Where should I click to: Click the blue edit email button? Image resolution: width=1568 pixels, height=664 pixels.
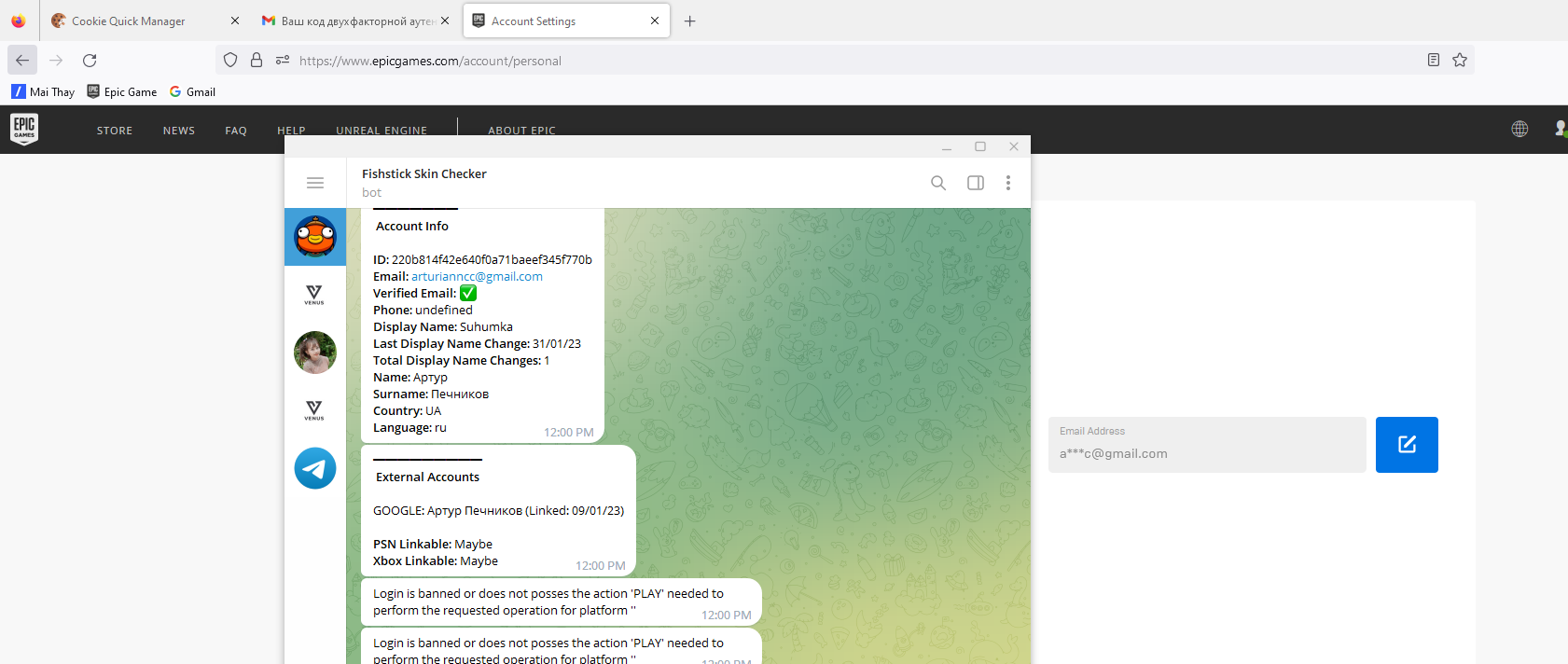[x=1407, y=445]
